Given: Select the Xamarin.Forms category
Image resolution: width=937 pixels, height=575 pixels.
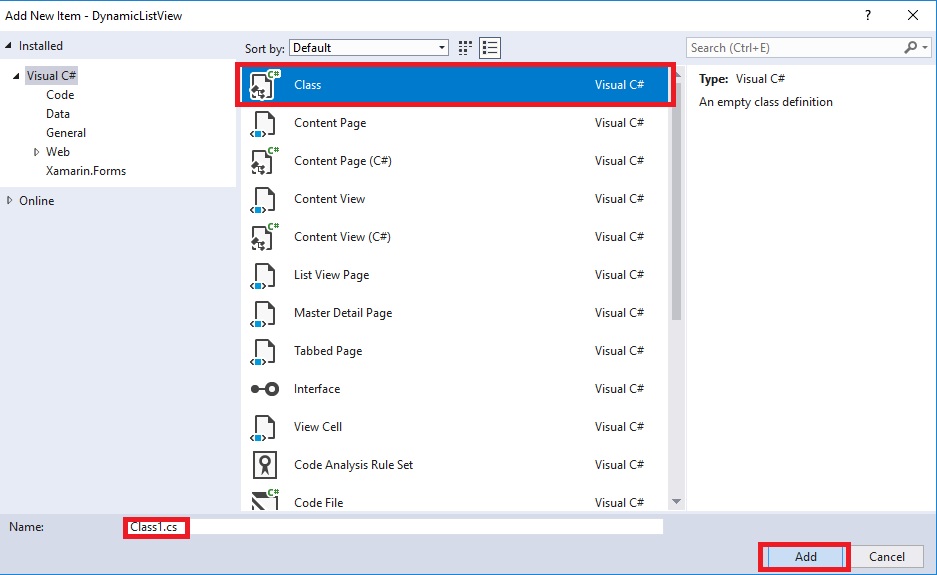Looking at the screenshot, I should click(x=86, y=171).
